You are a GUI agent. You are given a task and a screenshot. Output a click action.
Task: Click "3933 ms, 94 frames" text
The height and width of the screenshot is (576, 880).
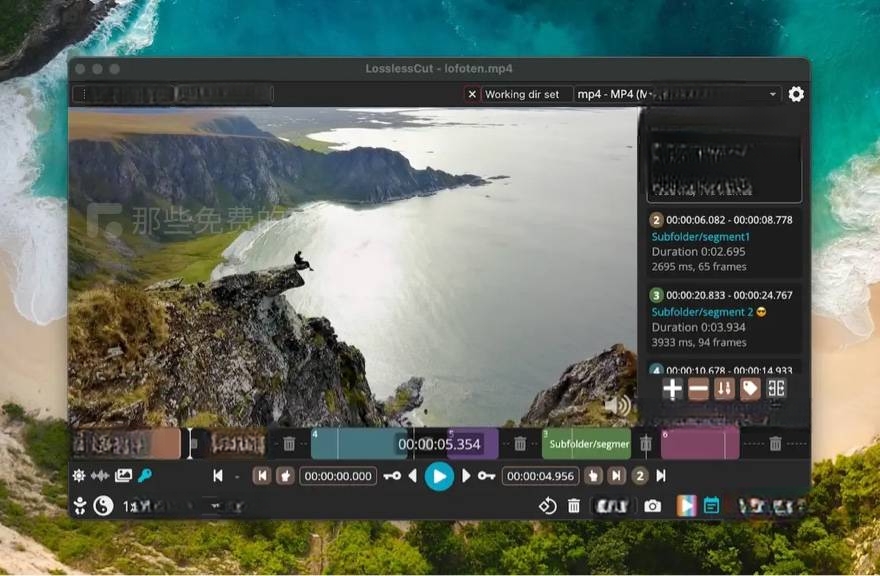(x=699, y=342)
